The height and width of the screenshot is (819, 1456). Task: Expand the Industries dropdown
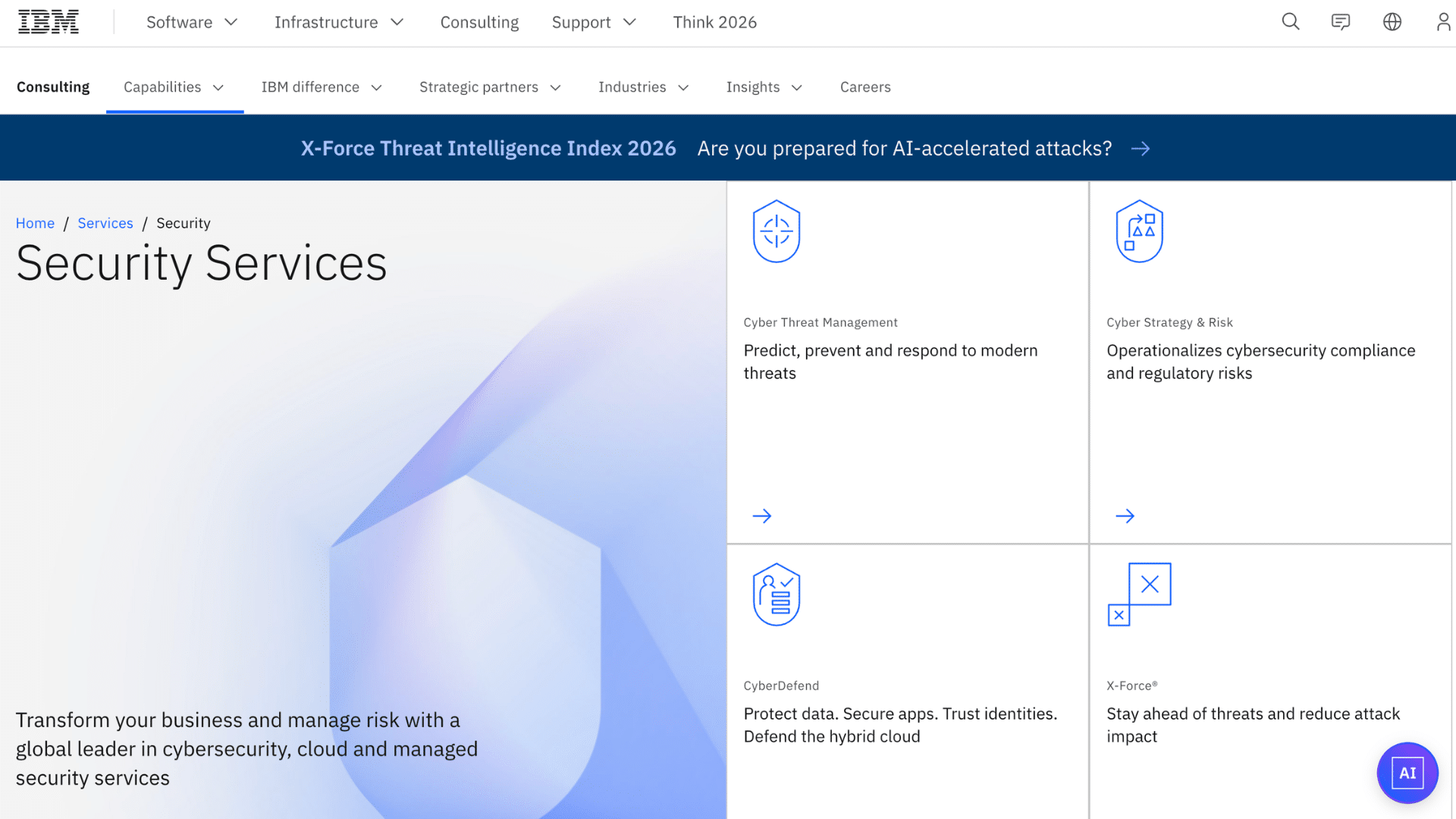coord(644,87)
